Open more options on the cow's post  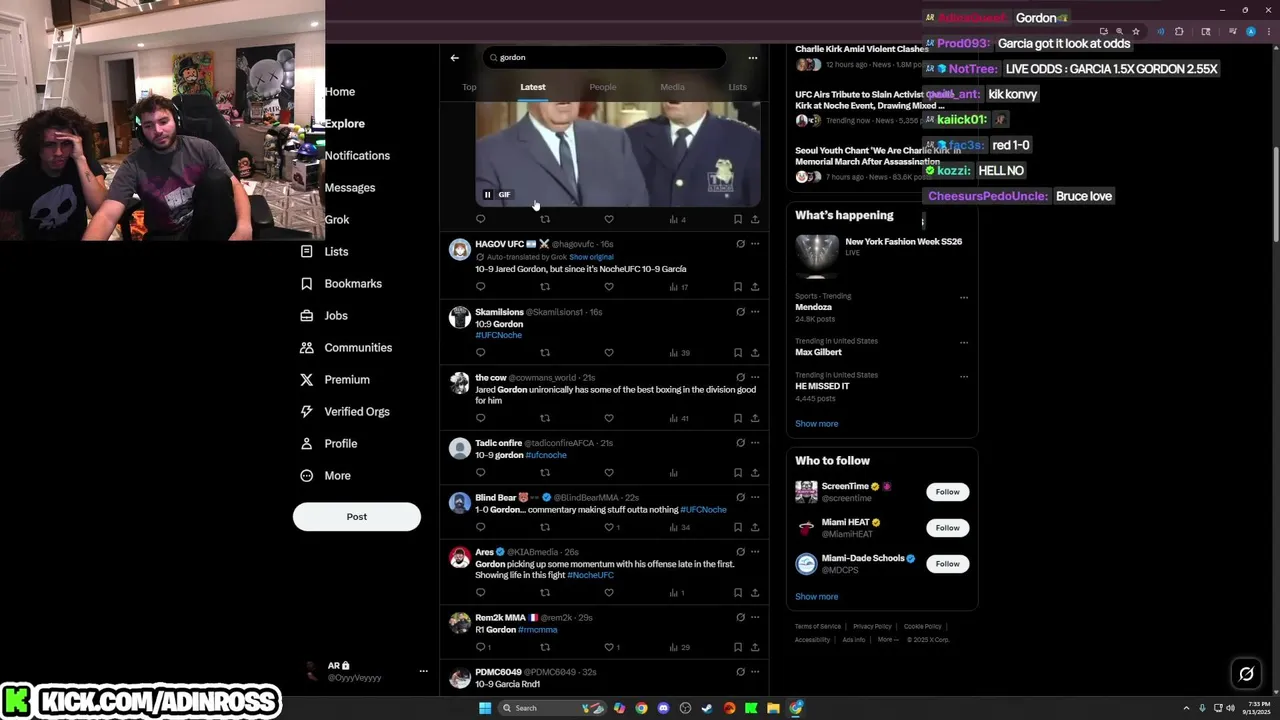coord(755,378)
